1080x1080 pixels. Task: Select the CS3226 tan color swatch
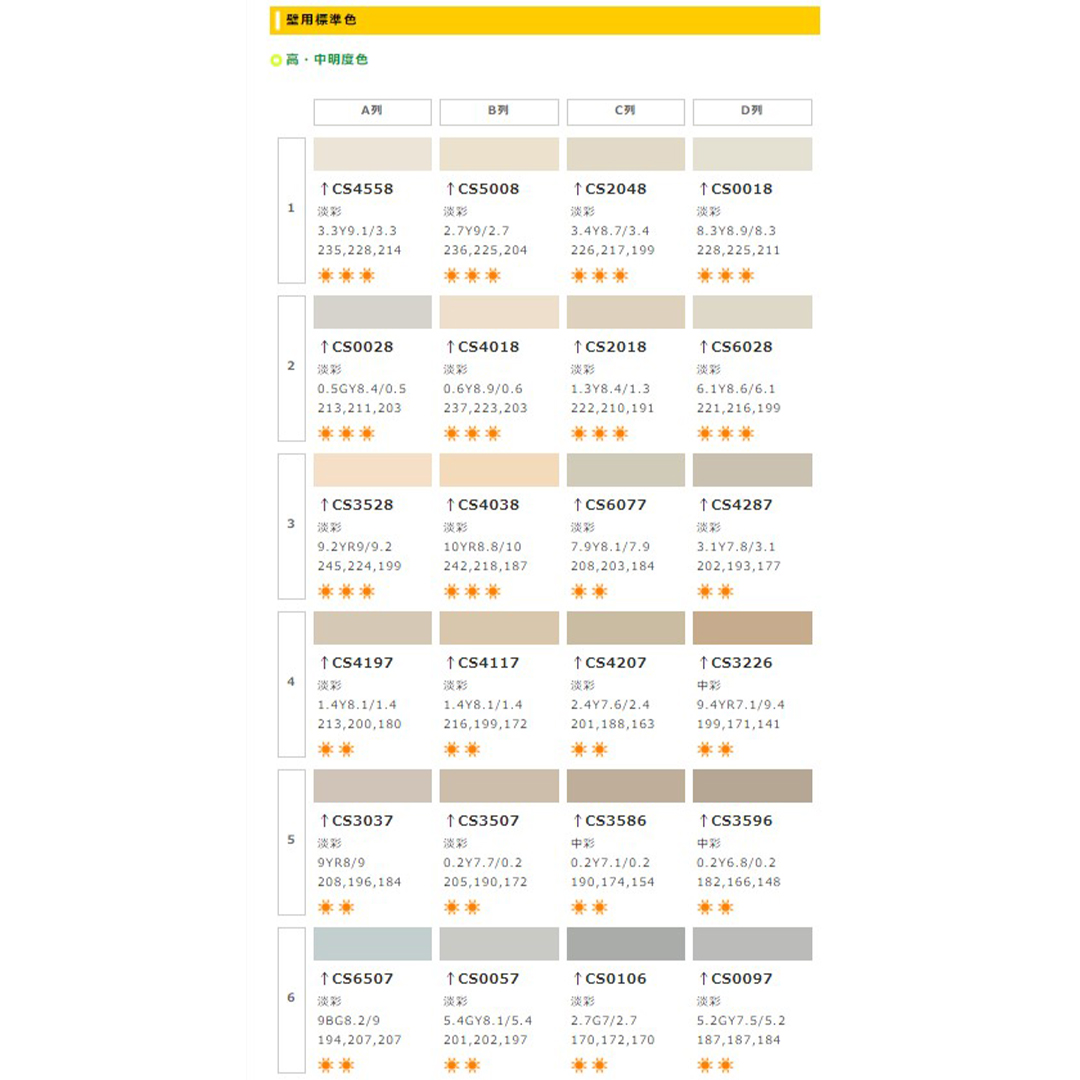[752, 628]
